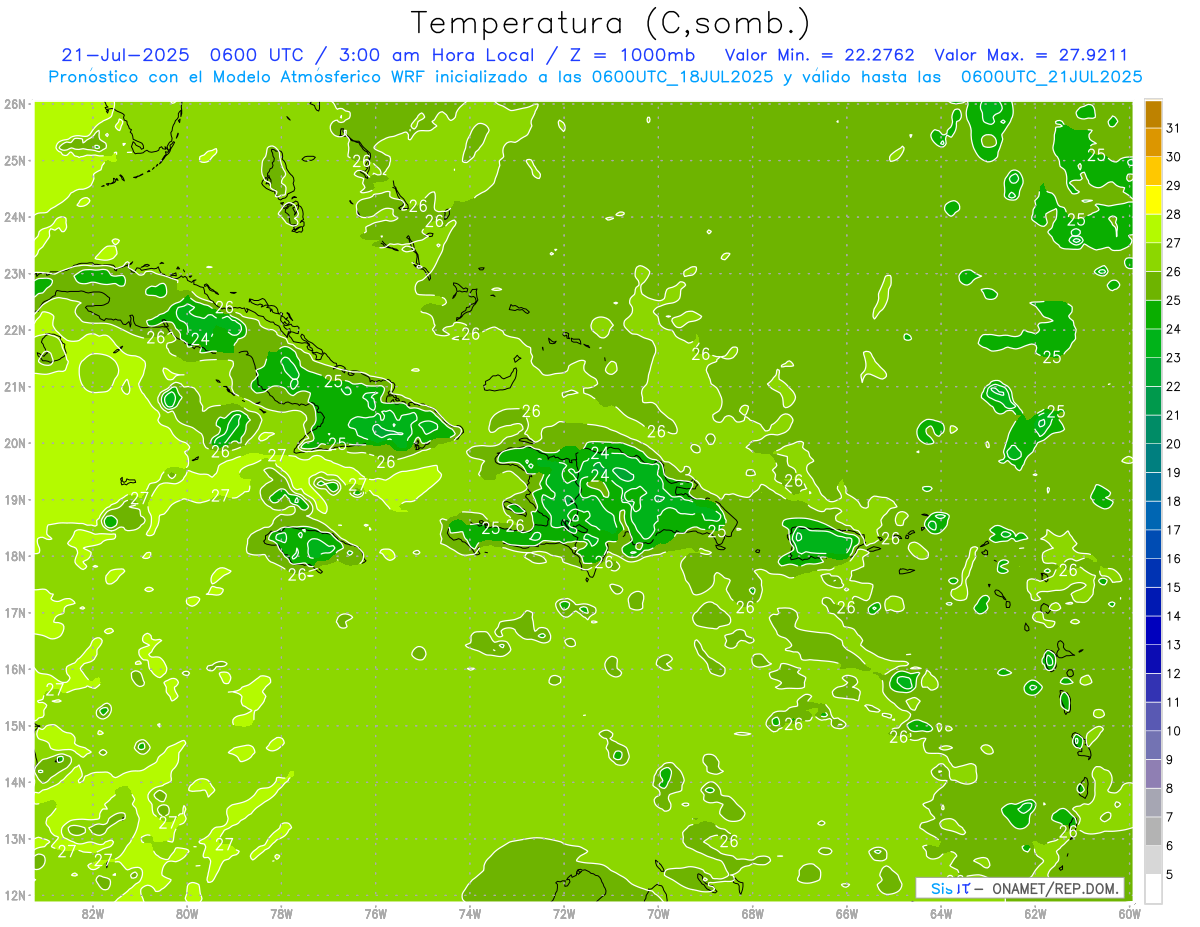This screenshot has height=927, width=1200.
Task: Click the "0600UTC_18JUL2025" initialization time text
Action: click(x=682, y=77)
